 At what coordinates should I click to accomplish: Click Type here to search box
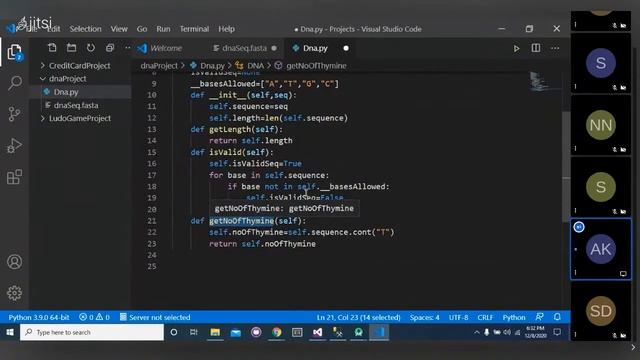(92, 332)
